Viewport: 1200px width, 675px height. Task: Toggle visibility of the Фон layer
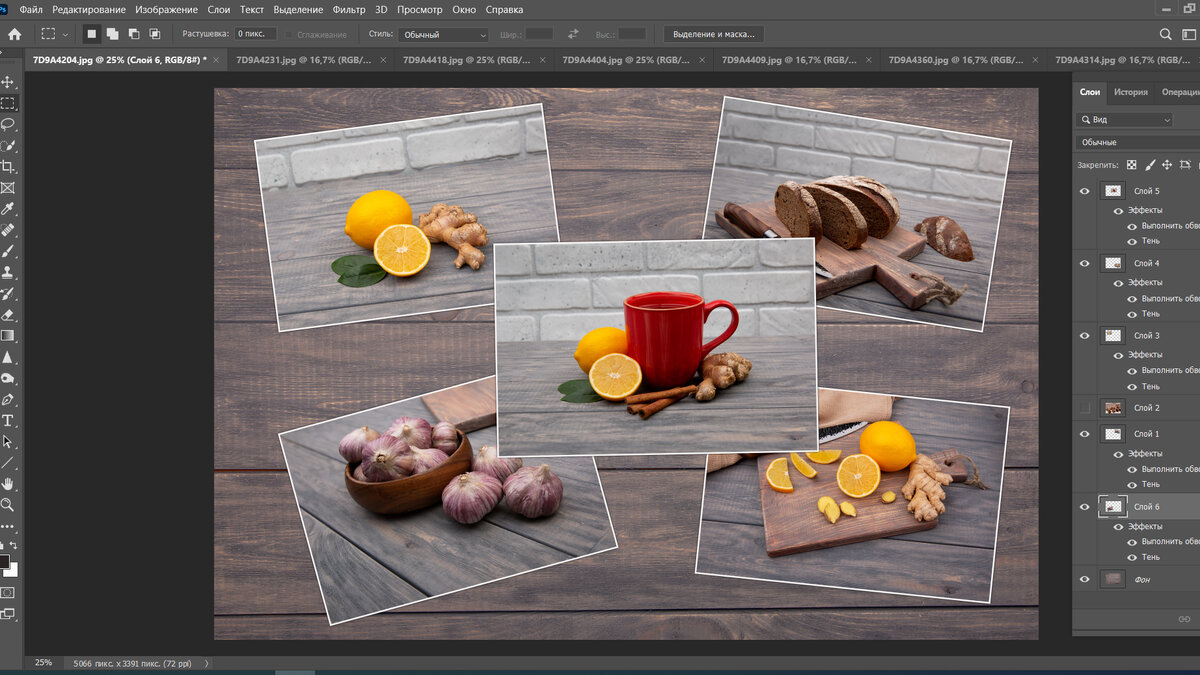(x=1085, y=579)
